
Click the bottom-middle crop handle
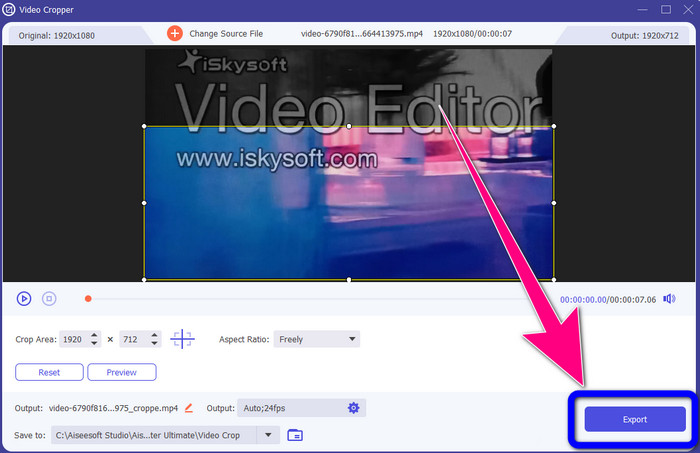(349, 280)
